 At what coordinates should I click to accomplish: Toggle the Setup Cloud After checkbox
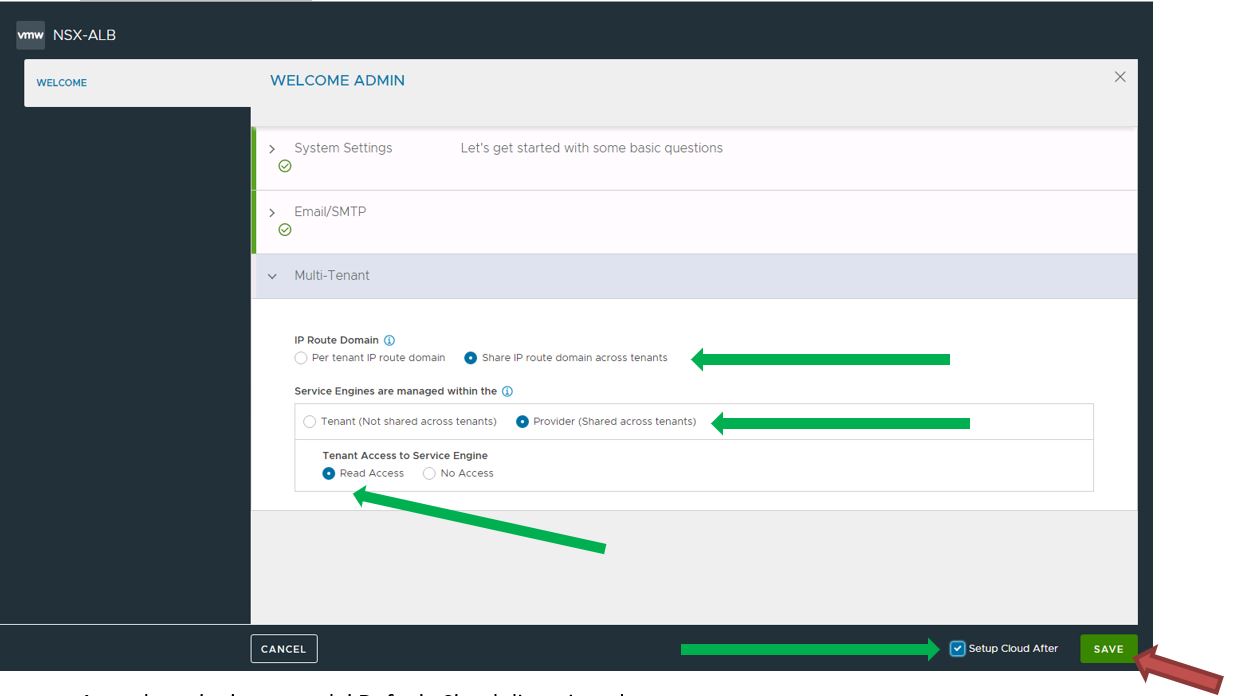pyautogui.click(x=958, y=649)
